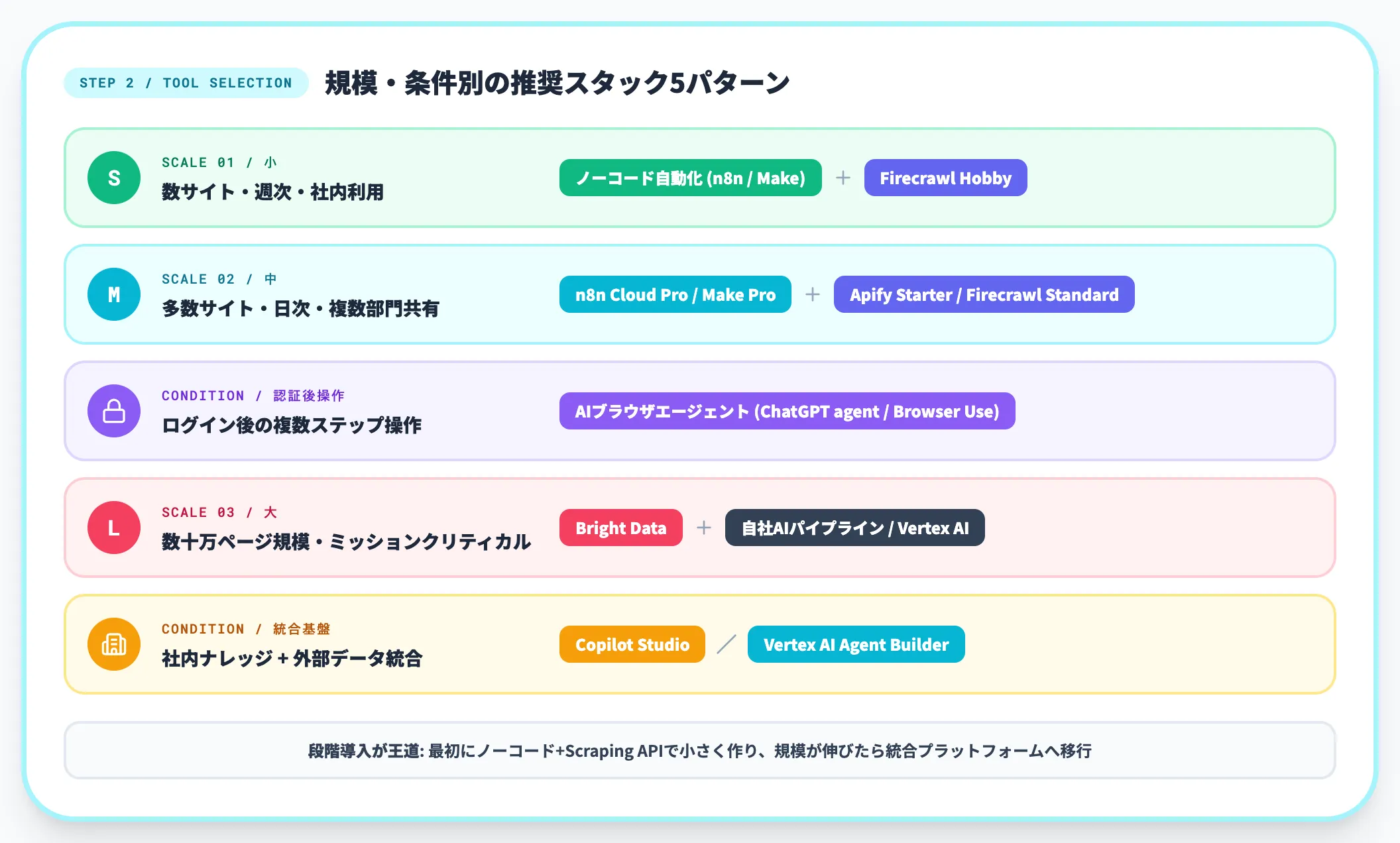Click the text 多数サイト・日次・複数部門共有
1400x843 pixels.
click(301, 309)
